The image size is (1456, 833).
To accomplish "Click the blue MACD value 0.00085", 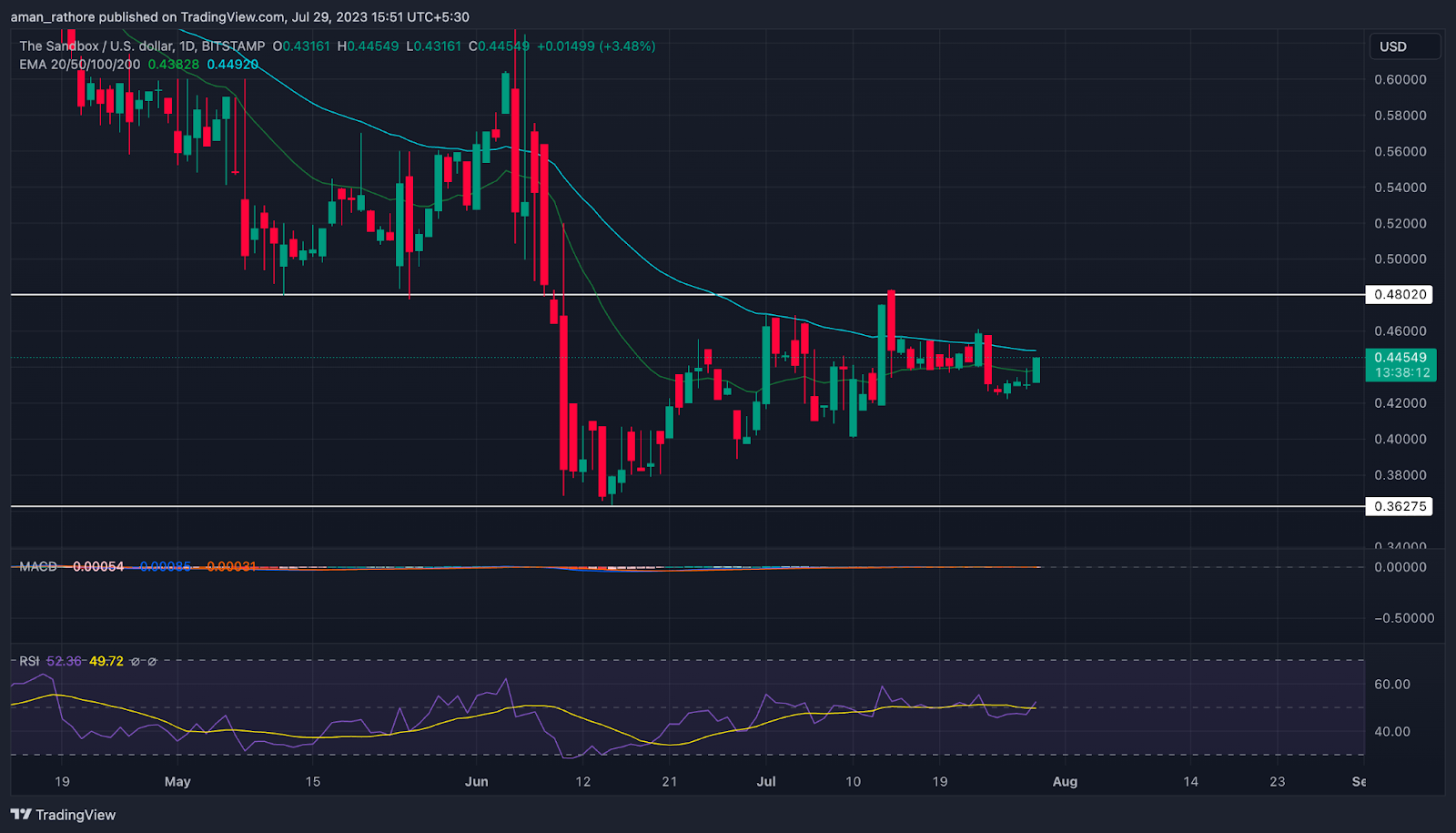I will (166, 566).
